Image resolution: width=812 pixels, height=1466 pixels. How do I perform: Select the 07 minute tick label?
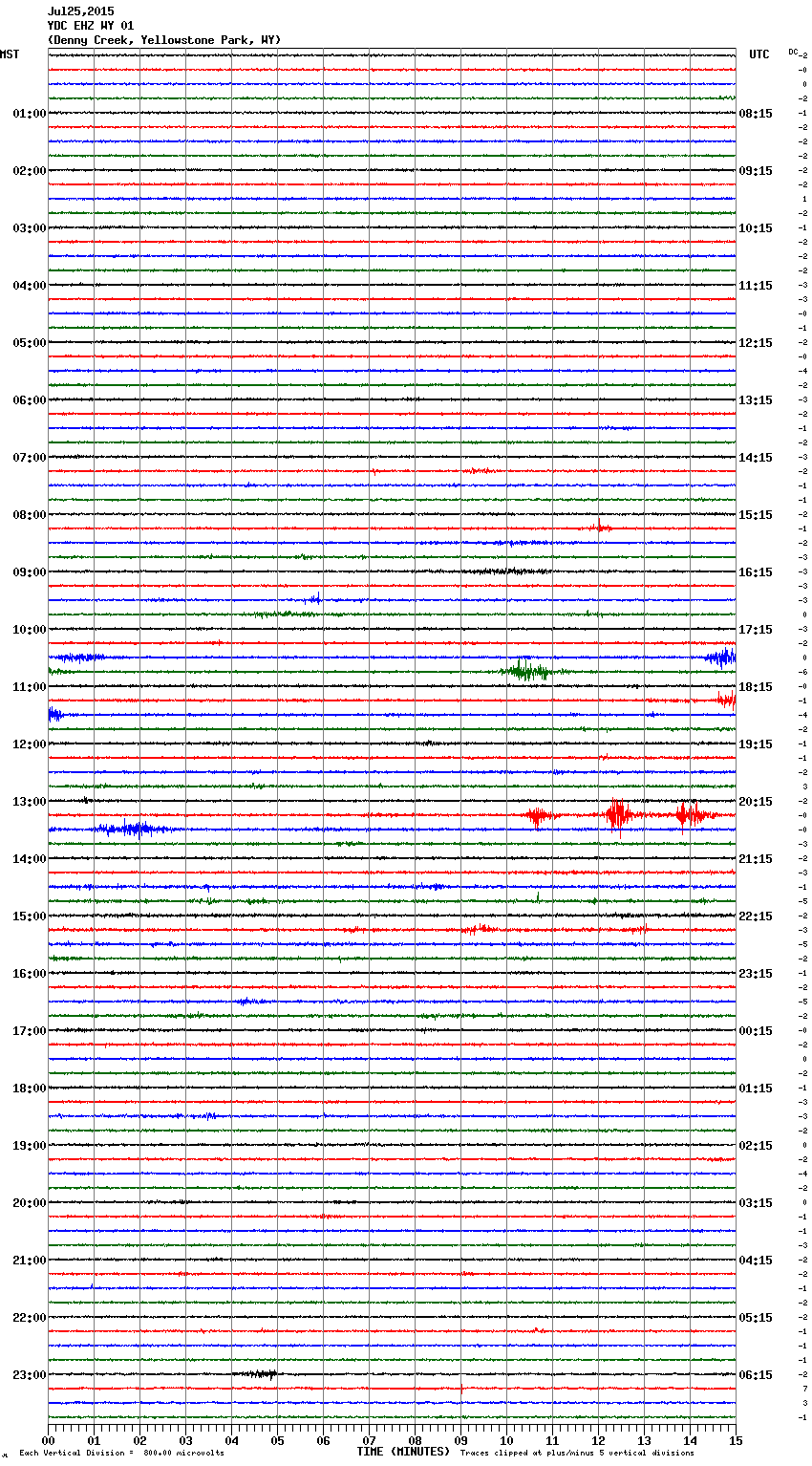369,1440
